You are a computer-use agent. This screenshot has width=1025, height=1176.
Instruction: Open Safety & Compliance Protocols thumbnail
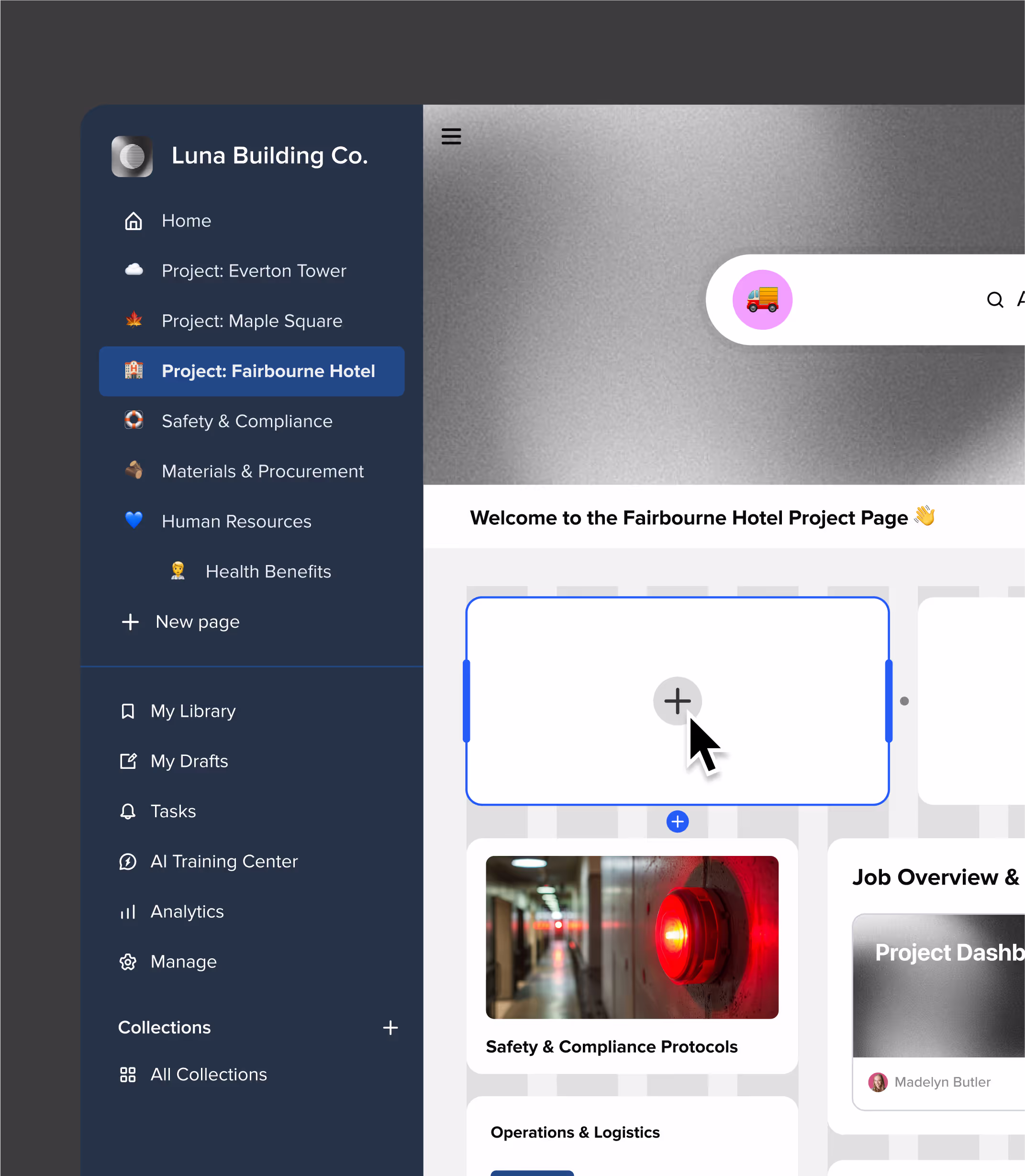coord(632,937)
